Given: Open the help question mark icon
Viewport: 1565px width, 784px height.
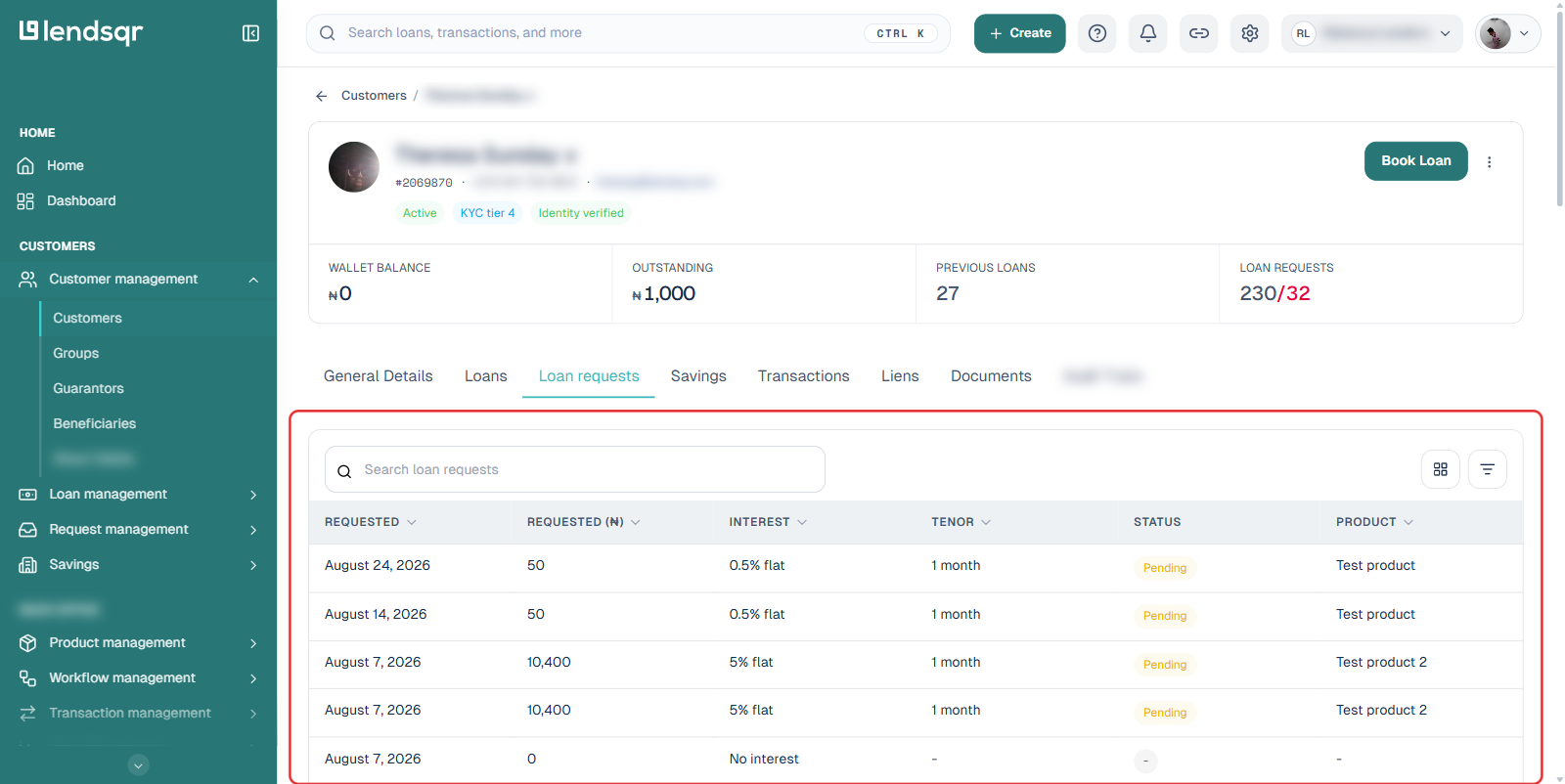Looking at the screenshot, I should [1097, 33].
